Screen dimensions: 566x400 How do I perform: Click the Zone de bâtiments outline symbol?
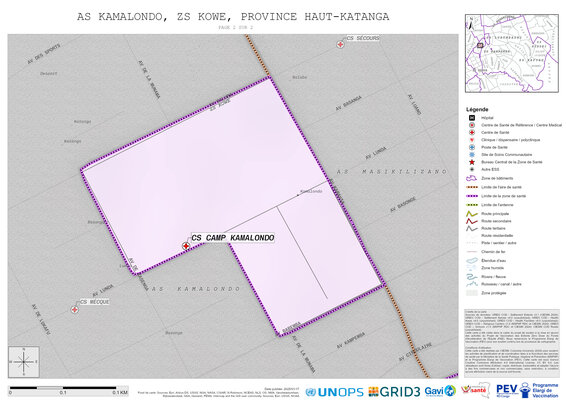coord(471,178)
